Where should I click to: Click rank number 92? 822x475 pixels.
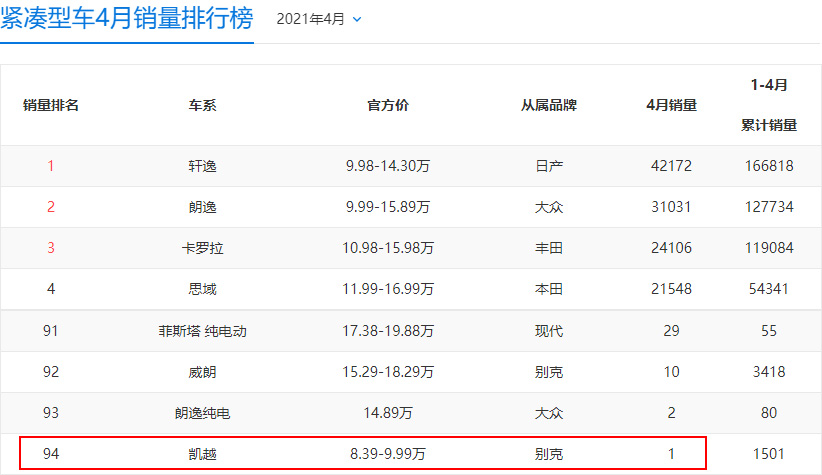tap(51, 372)
